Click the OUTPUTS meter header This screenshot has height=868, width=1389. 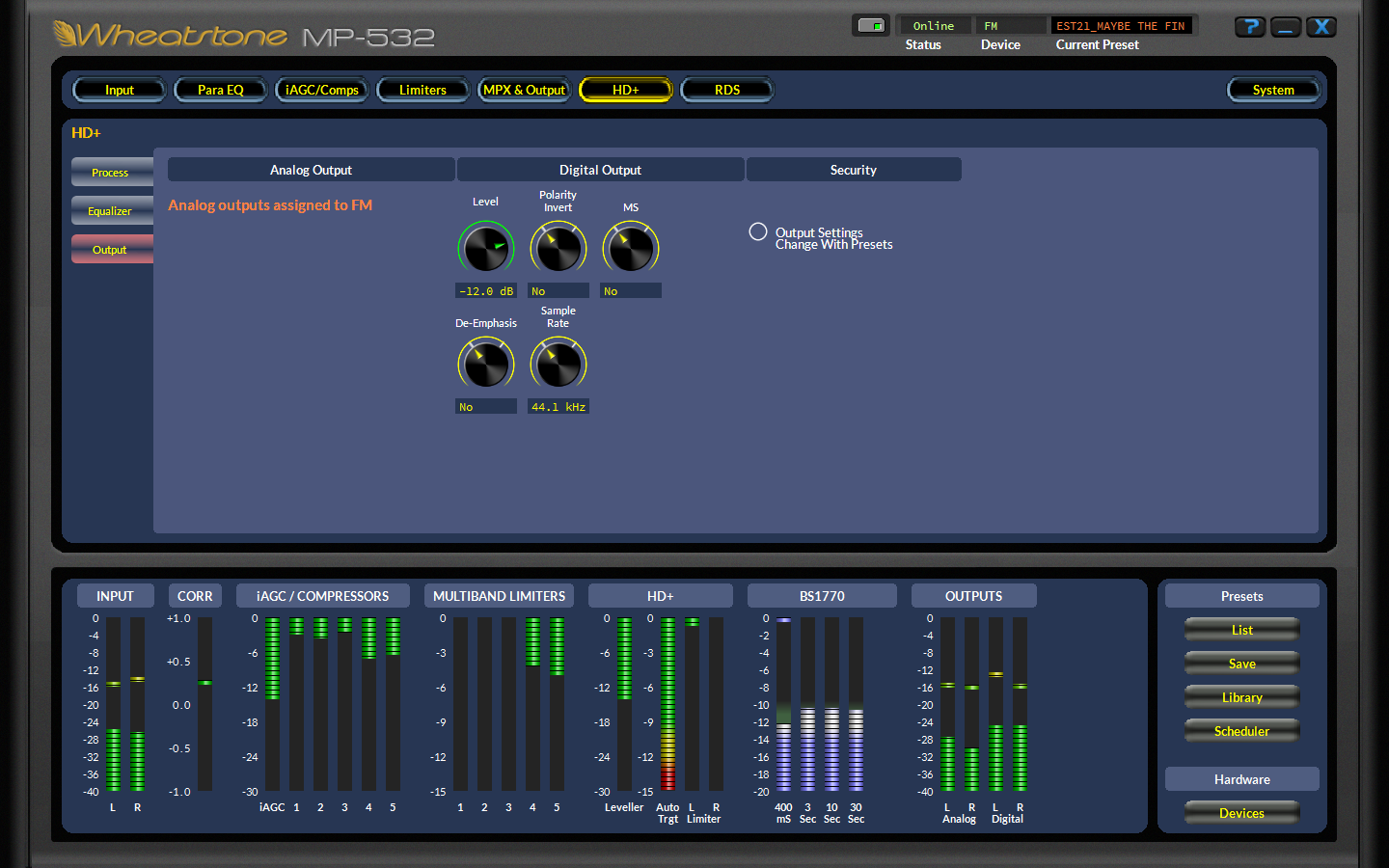[974, 596]
